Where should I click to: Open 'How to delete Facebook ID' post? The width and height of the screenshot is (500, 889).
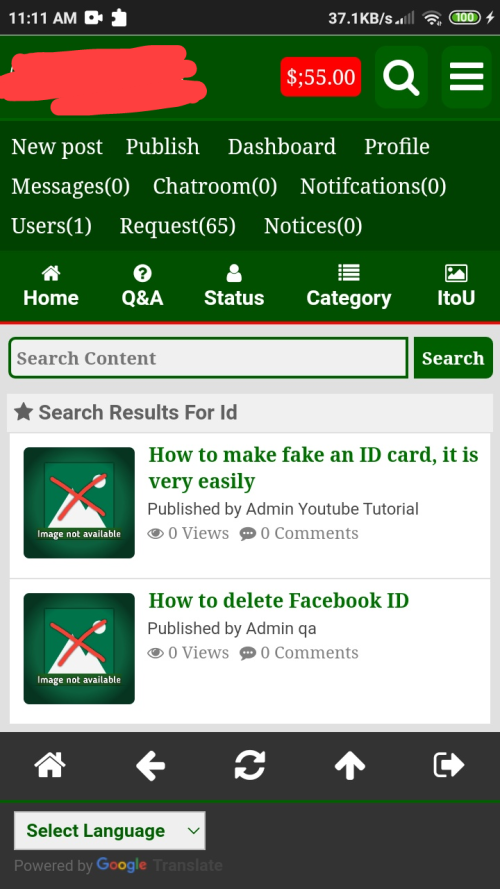click(x=278, y=600)
